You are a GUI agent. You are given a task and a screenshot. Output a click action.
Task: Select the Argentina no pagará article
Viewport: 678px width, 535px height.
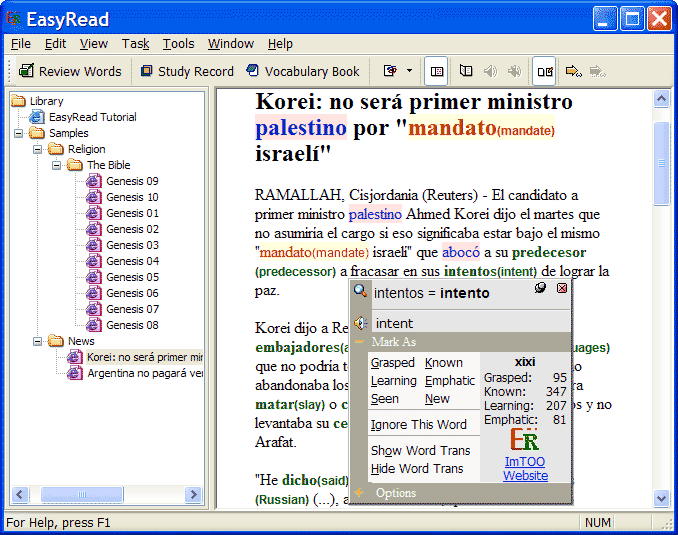click(x=145, y=373)
